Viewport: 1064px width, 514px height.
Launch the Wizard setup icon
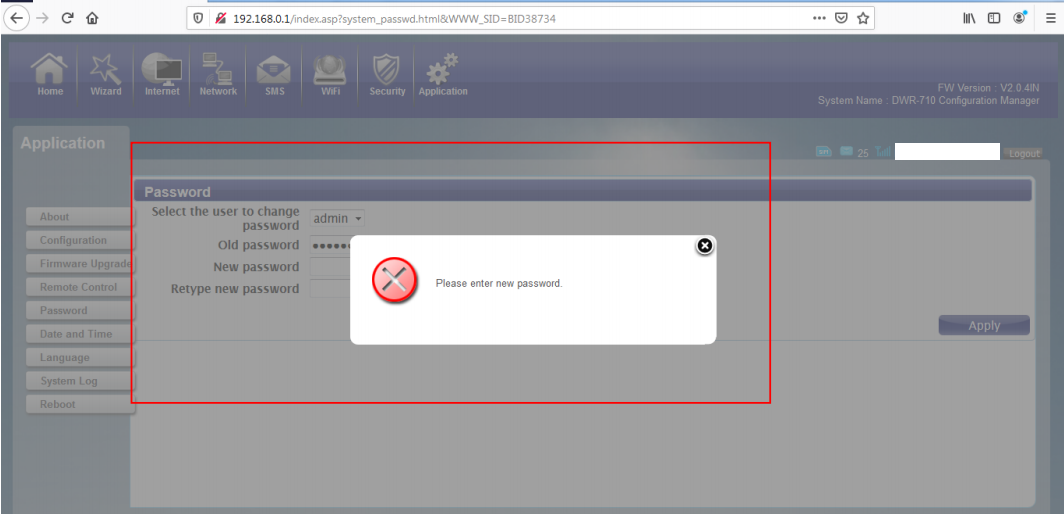tap(106, 75)
